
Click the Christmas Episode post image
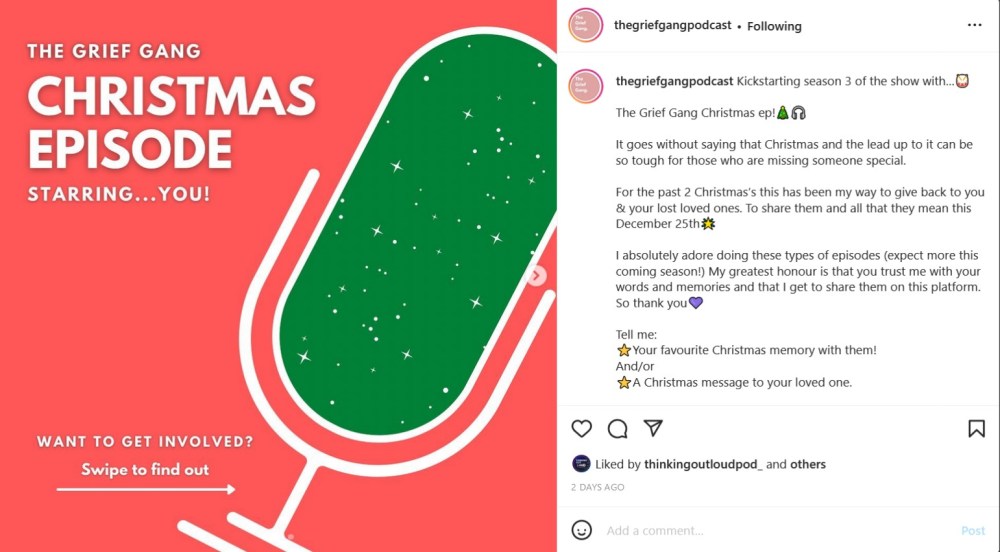[278, 276]
